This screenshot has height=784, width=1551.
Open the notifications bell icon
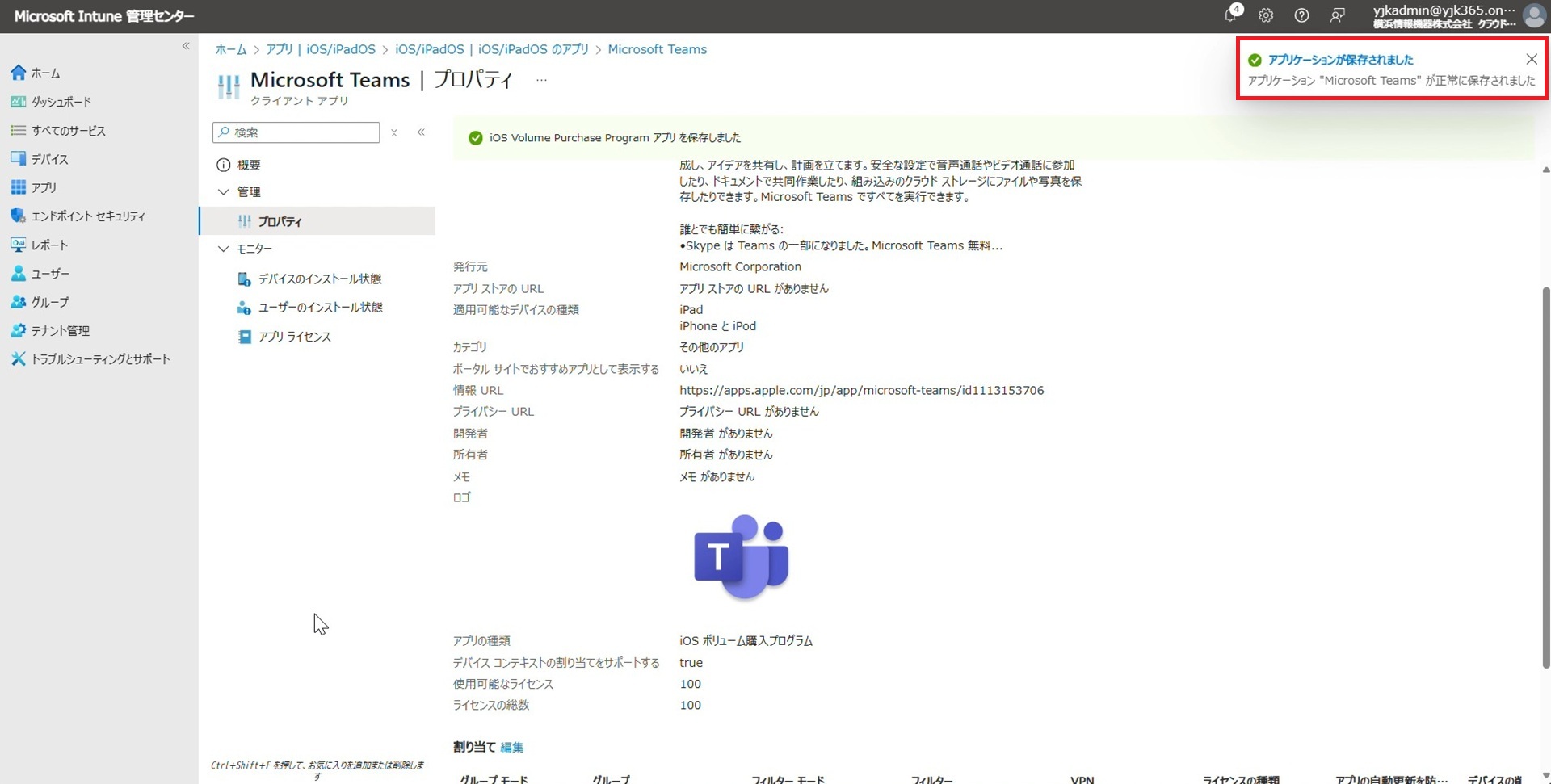pos(1230,15)
